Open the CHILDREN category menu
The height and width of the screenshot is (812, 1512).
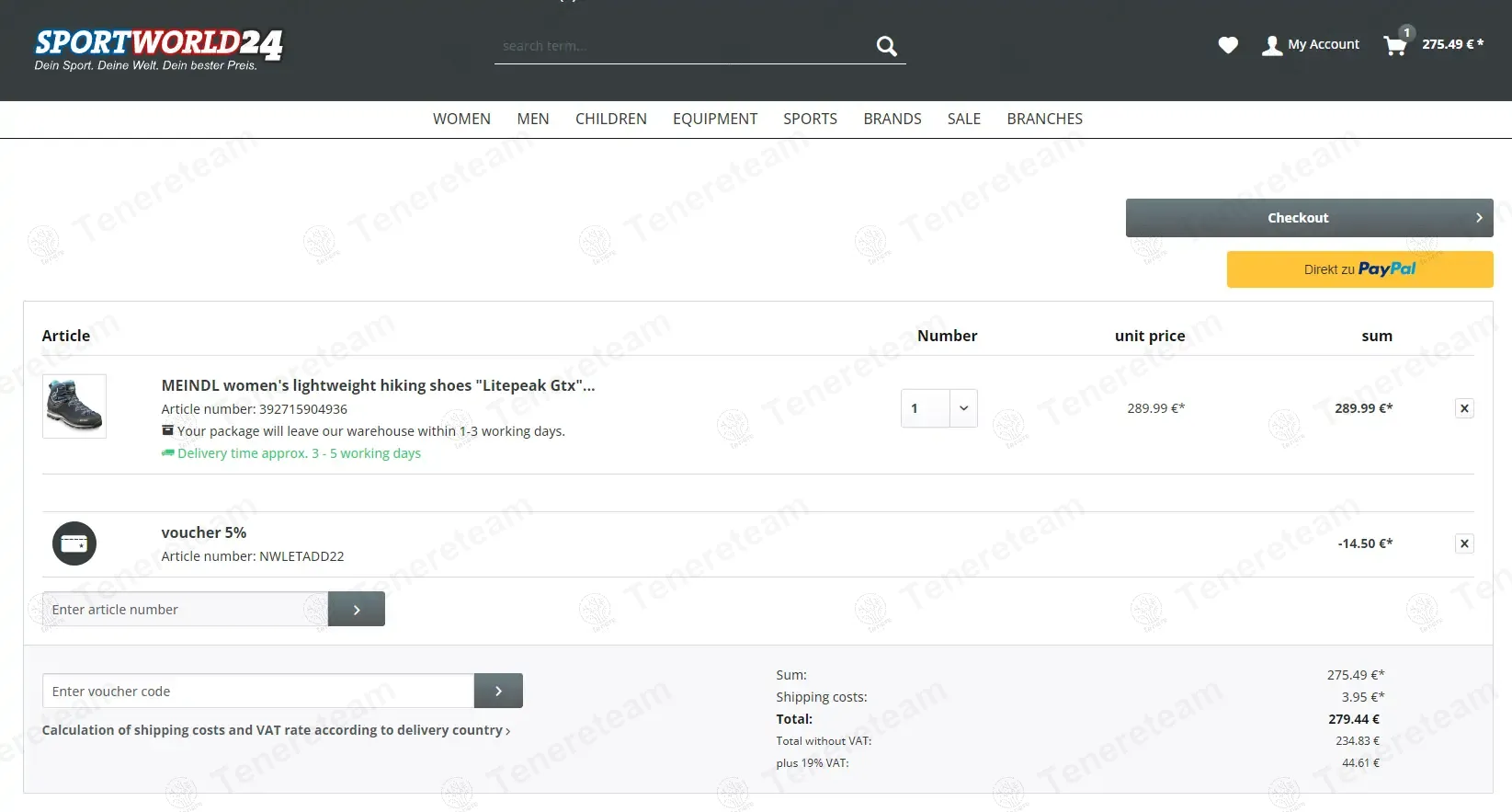click(611, 119)
